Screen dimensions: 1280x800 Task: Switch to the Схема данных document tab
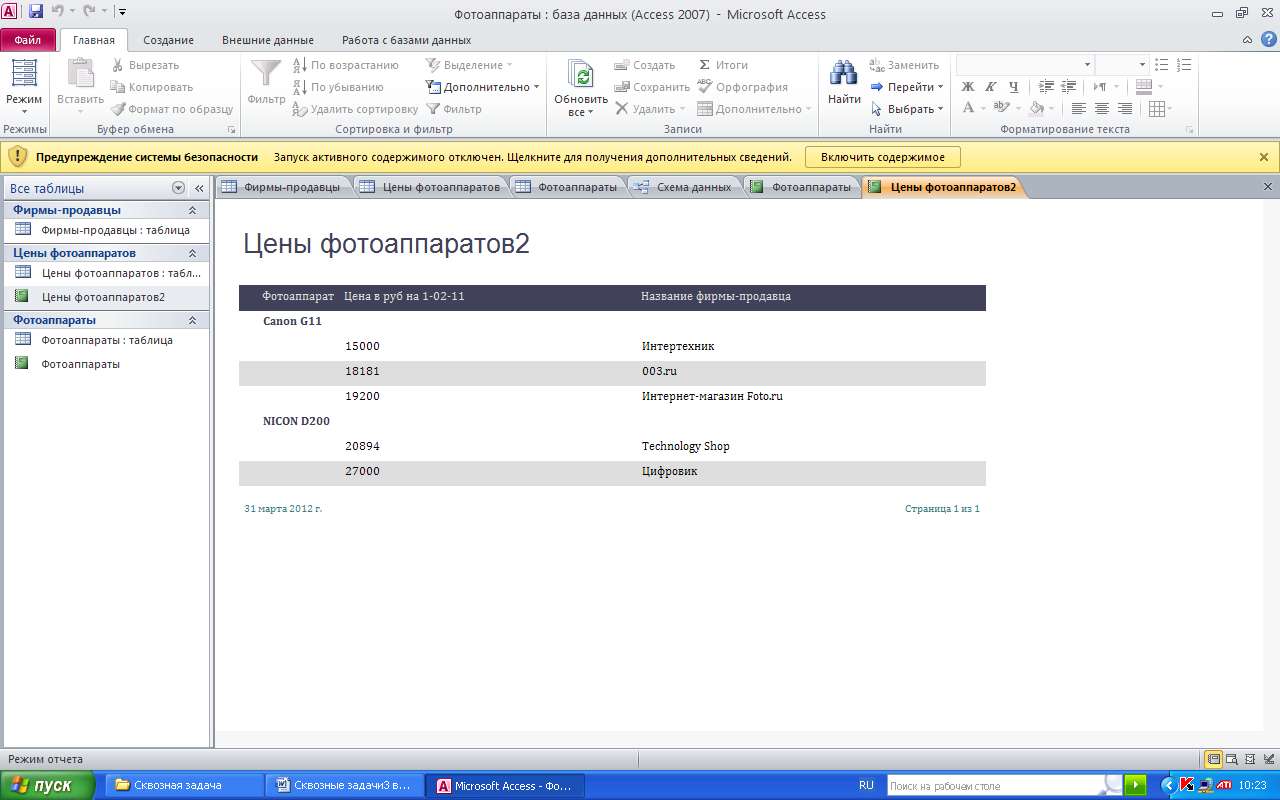685,187
